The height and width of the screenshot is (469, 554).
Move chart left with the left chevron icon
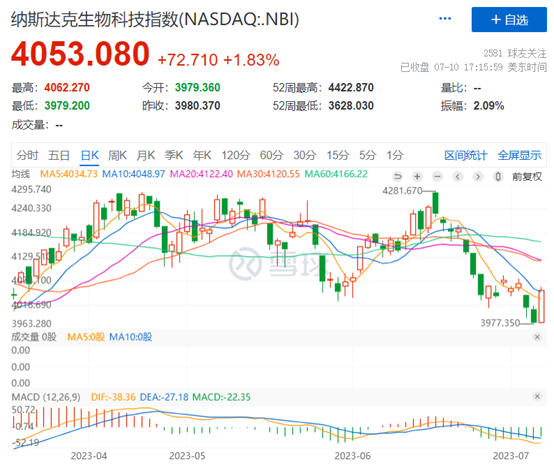(x=458, y=176)
